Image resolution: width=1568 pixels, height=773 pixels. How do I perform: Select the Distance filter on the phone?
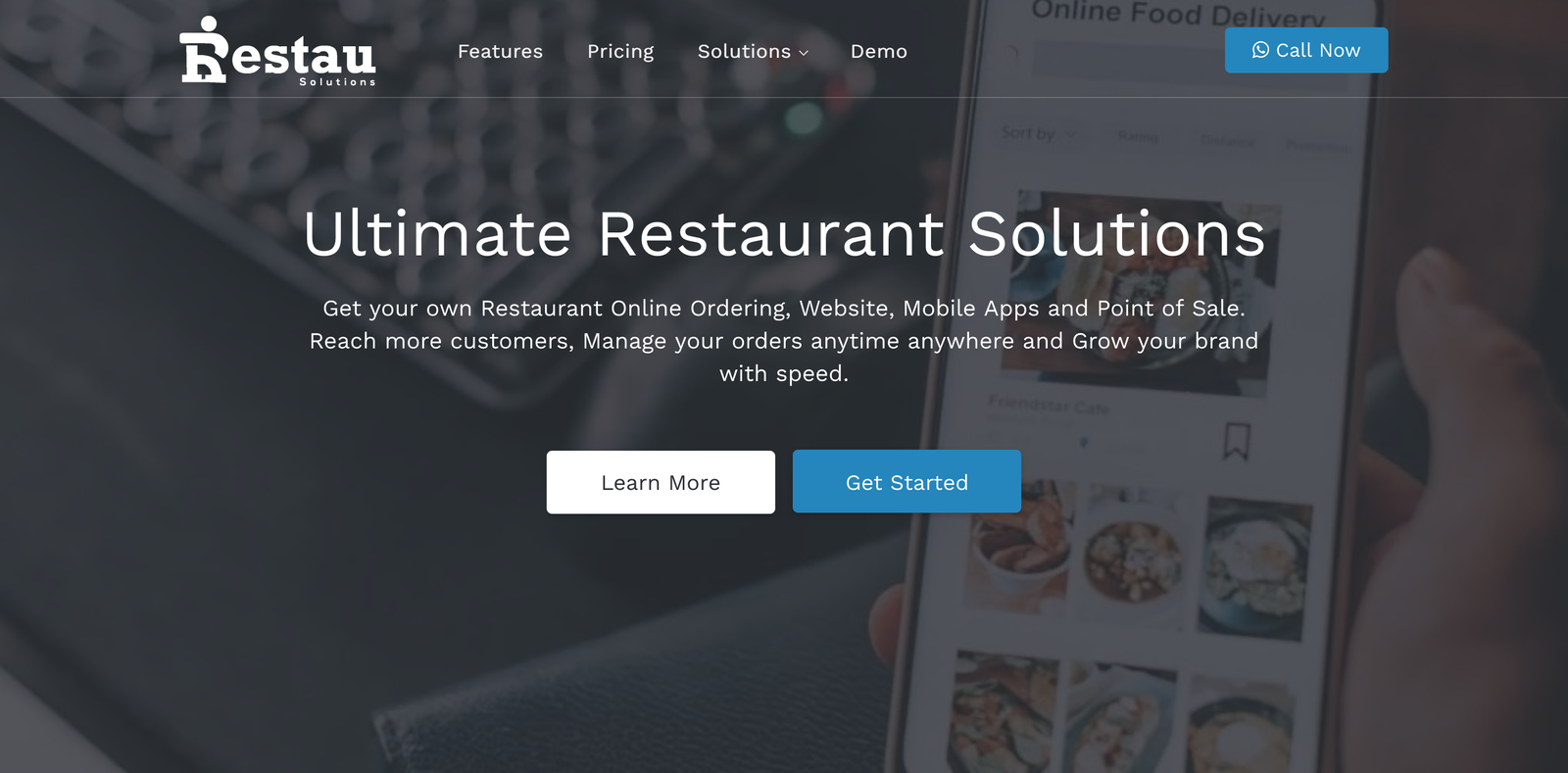click(1227, 141)
